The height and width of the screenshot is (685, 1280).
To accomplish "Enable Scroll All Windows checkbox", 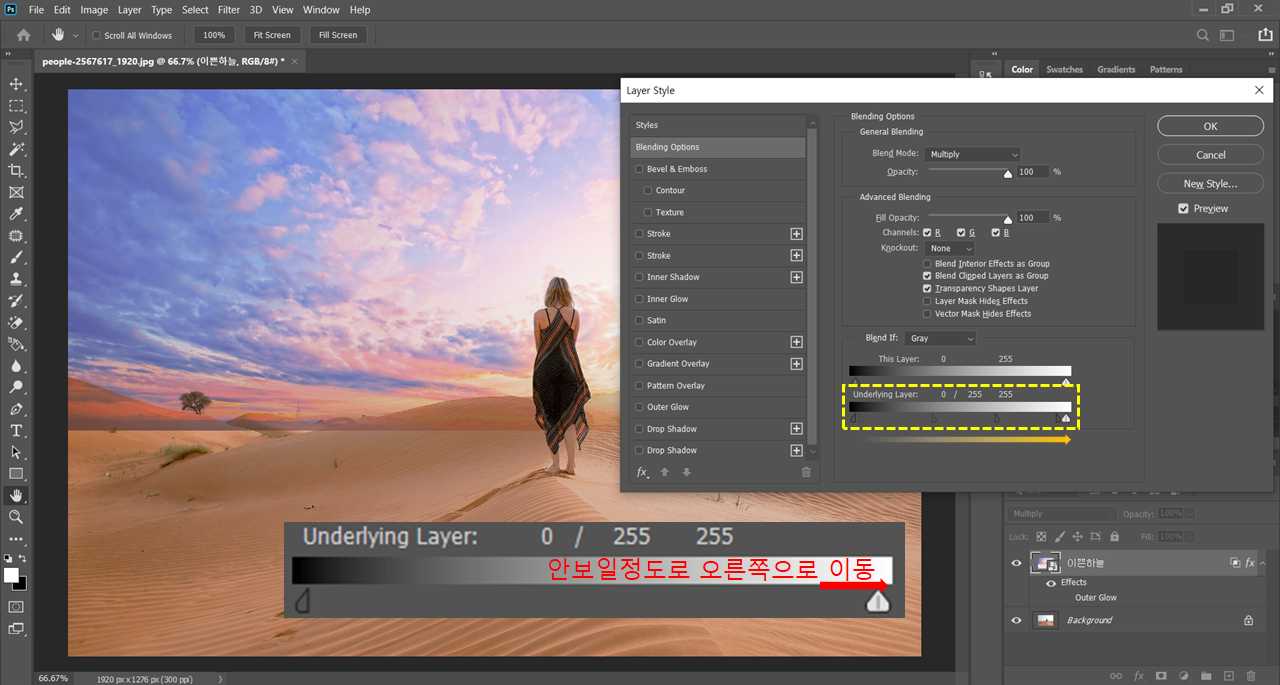I will tap(96, 35).
